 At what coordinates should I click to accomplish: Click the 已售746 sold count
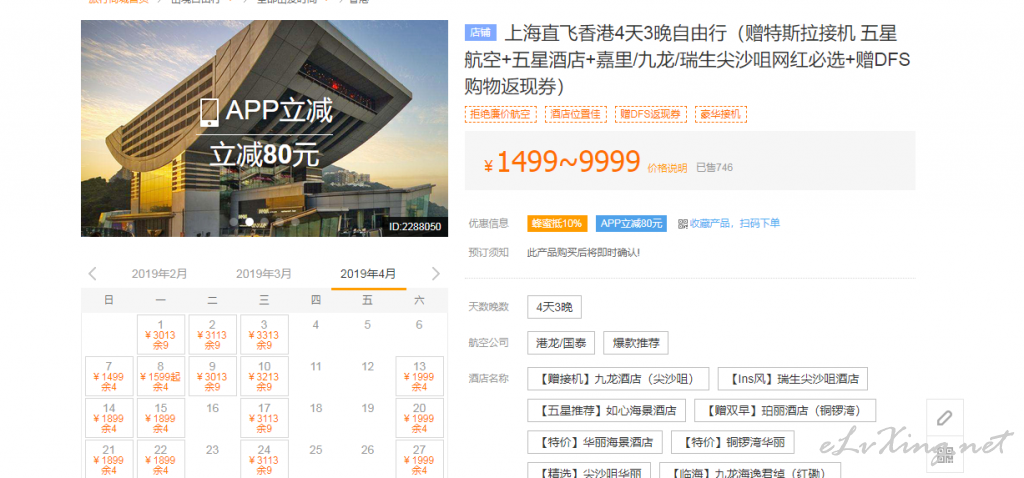(x=714, y=168)
